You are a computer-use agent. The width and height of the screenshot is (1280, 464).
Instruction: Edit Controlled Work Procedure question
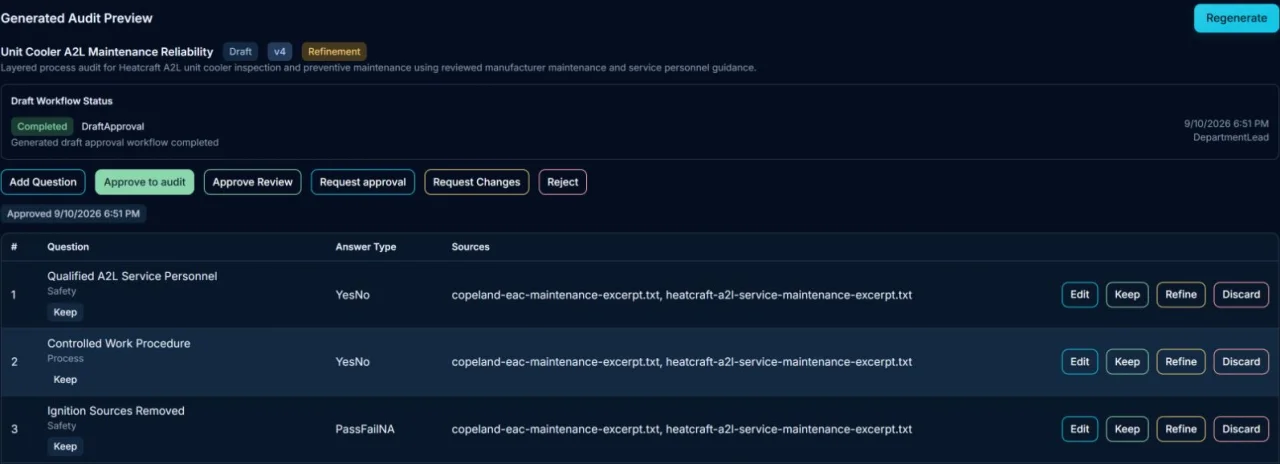(1080, 362)
